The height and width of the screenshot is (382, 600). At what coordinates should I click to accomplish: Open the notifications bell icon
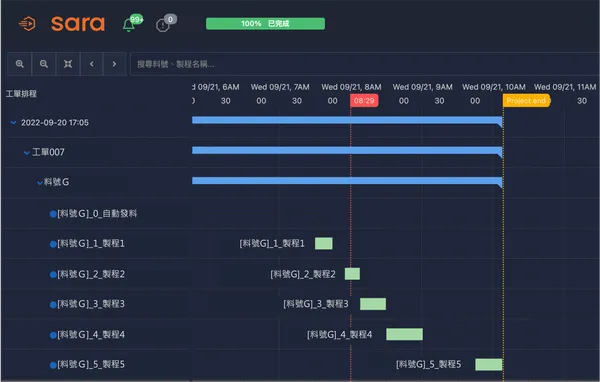coord(129,25)
